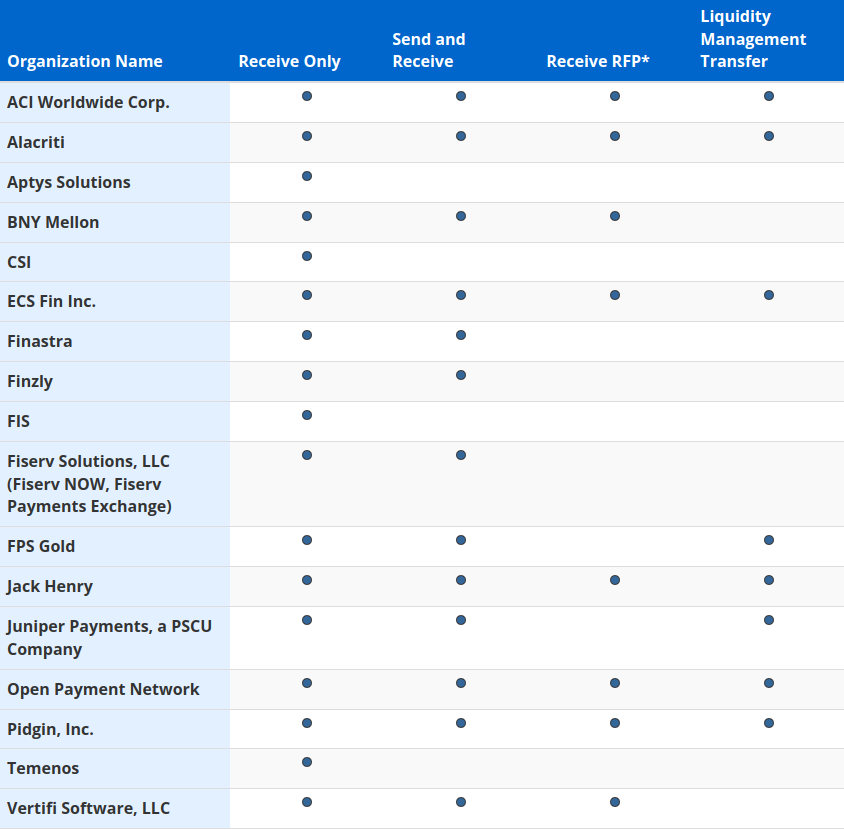Click the Liquidity Management Transfer dot for ECS Fin Inc.
Viewport: 844px width, 829px height.
click(768, 295)
